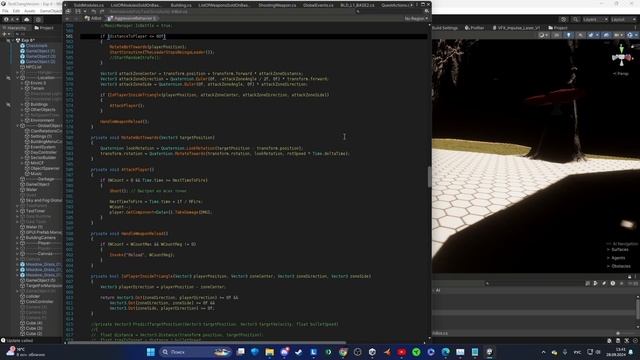This screenshot has width=640, height=360.
Task: Expand the Buildings object in Hierarchy
Action: (22, 104)
